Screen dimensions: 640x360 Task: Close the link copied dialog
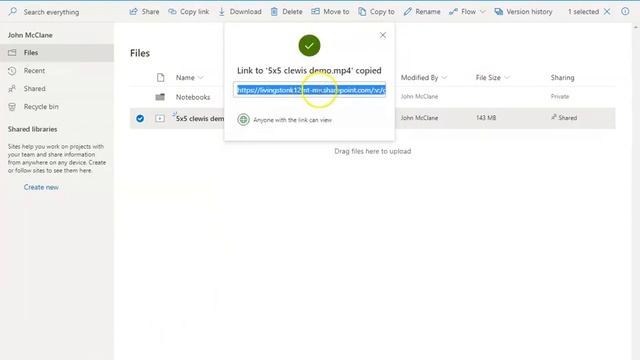click(x=382, y=35)
